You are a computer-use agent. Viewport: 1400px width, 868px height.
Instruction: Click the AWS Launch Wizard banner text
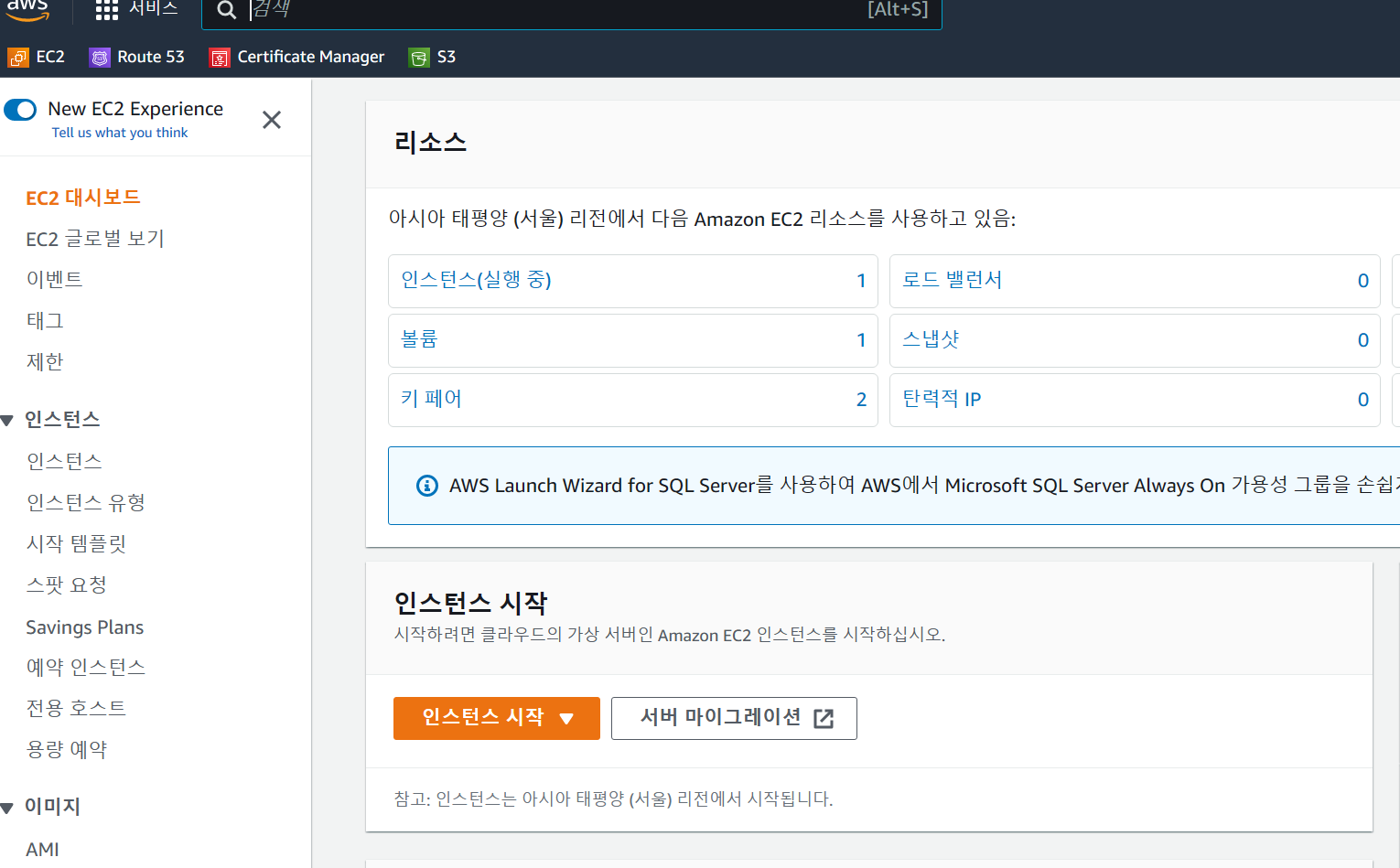pyautogui.click(x=924, y=486)
